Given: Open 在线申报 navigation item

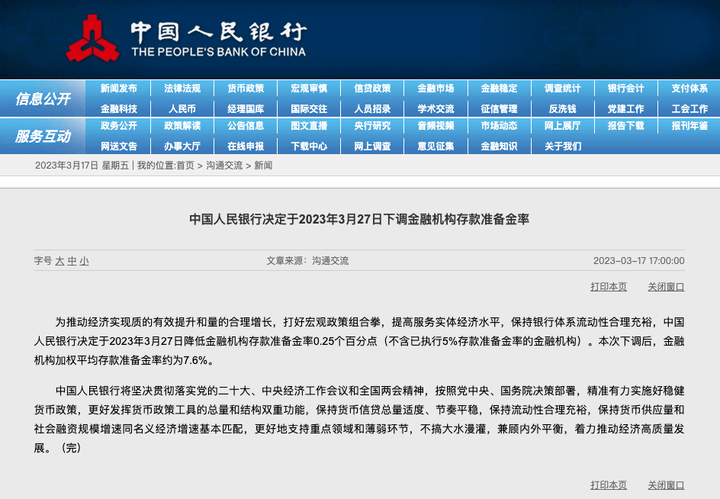Looking at the screenshot, I should [246, 146].
